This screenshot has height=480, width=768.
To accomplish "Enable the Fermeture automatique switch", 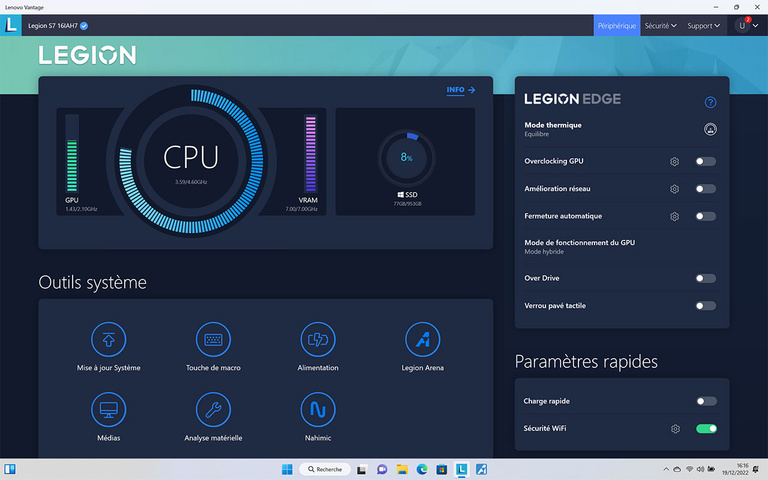I will pyautogui.click(x=706, y=216).
